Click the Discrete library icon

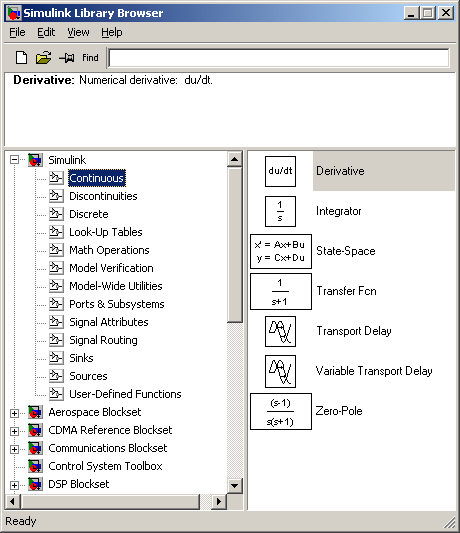pyautogui.click(x=56, y=214)
